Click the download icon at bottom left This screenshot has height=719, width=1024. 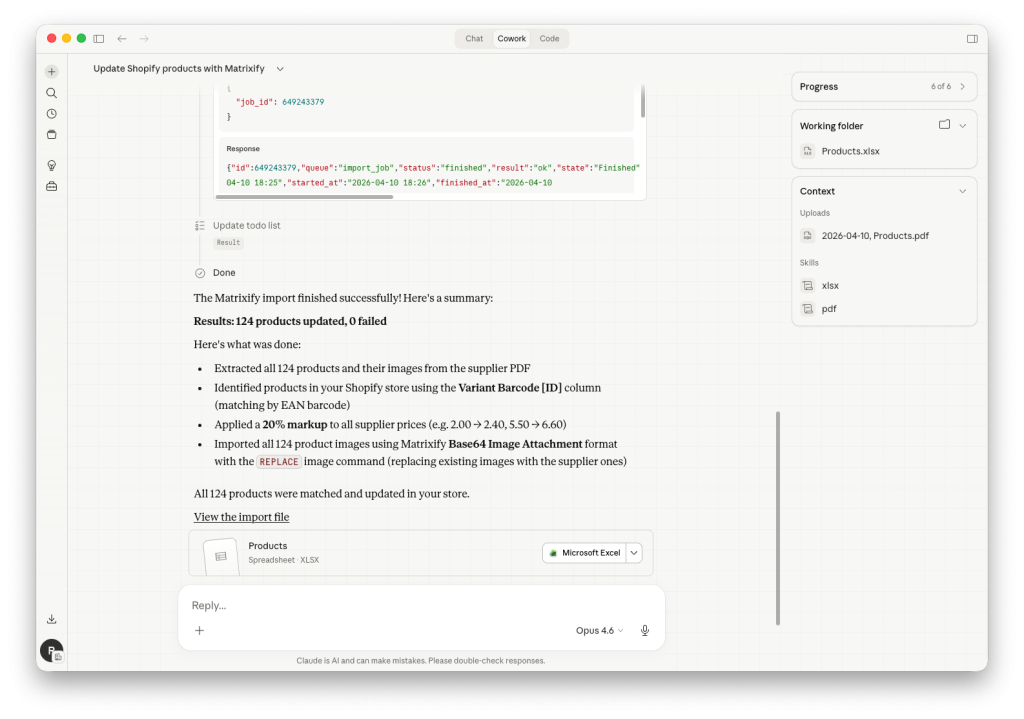51,619
